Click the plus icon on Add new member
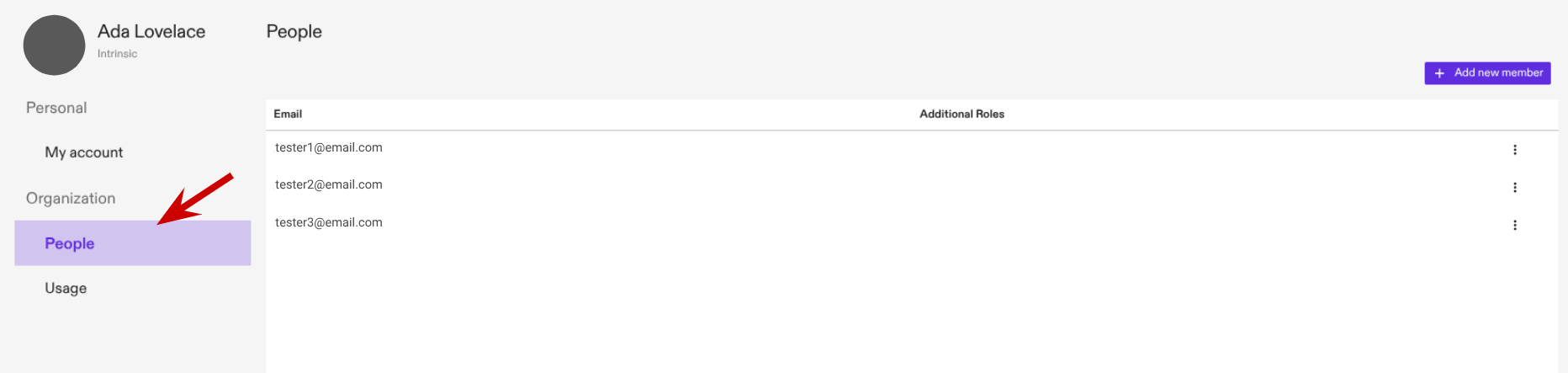Image resolution: width=1568 pixels, height=373 pixels. 1439,73
